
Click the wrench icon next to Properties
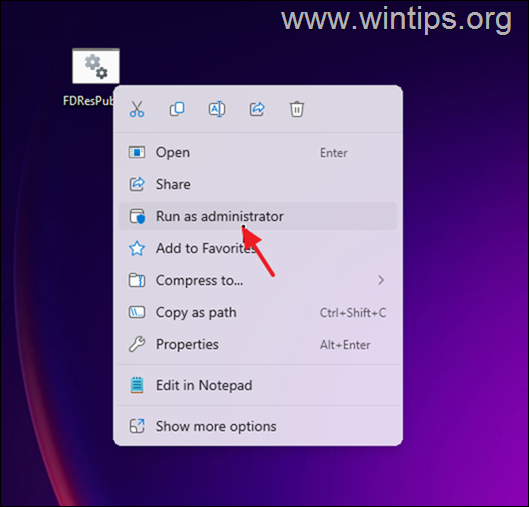[x=137, y=344]
